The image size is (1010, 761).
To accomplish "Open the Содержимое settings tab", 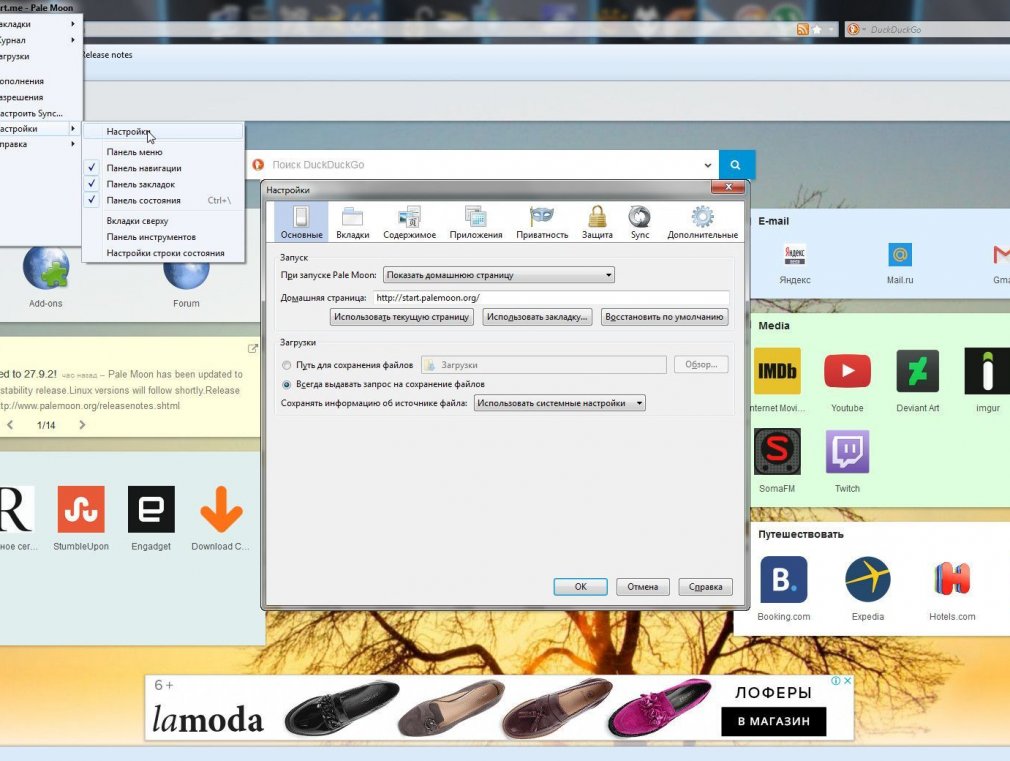I will point(410,222).
